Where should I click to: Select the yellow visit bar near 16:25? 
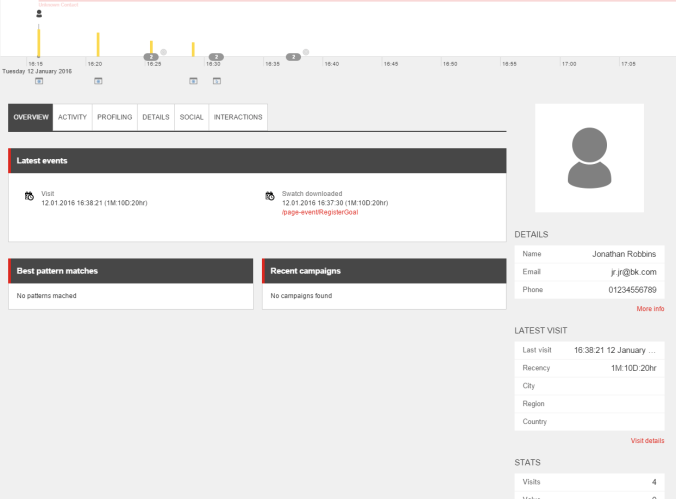tap(151, 47)
